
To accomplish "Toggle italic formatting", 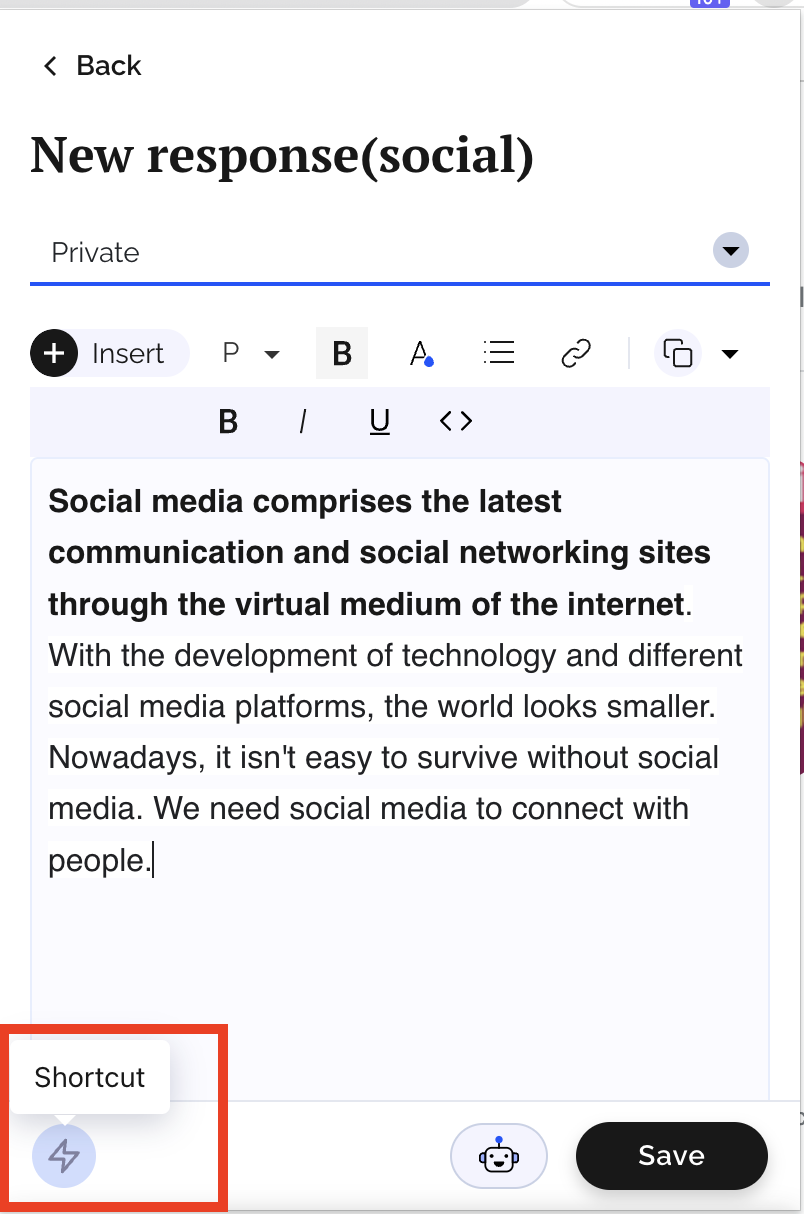I will coord(302,422).
